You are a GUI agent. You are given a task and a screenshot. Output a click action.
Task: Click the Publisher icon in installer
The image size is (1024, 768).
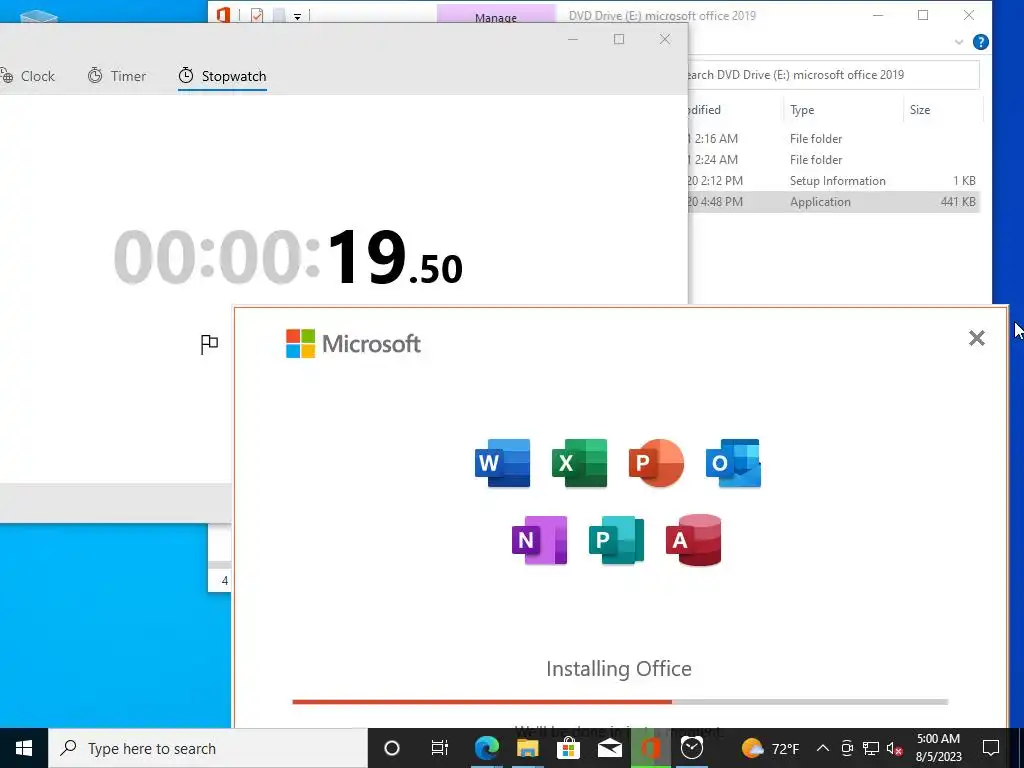click(x=616, y=540)
